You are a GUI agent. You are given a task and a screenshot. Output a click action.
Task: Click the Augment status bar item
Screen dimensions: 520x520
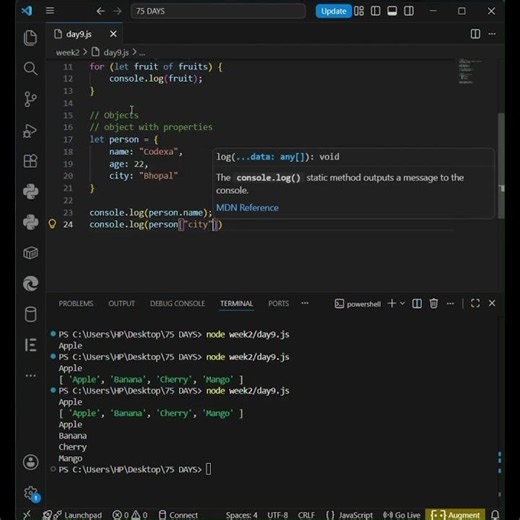tap(455, 515)
